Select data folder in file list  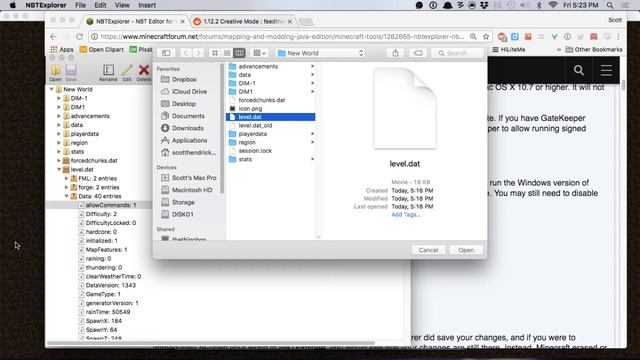tap(244, 75)
